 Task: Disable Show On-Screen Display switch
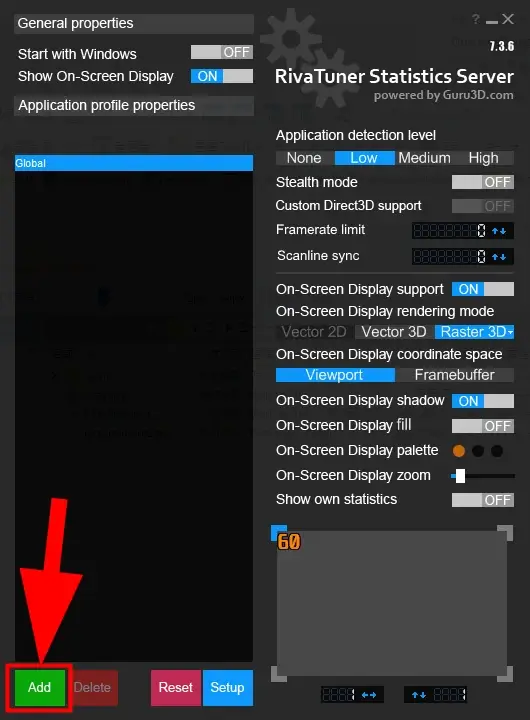[222, 76]
